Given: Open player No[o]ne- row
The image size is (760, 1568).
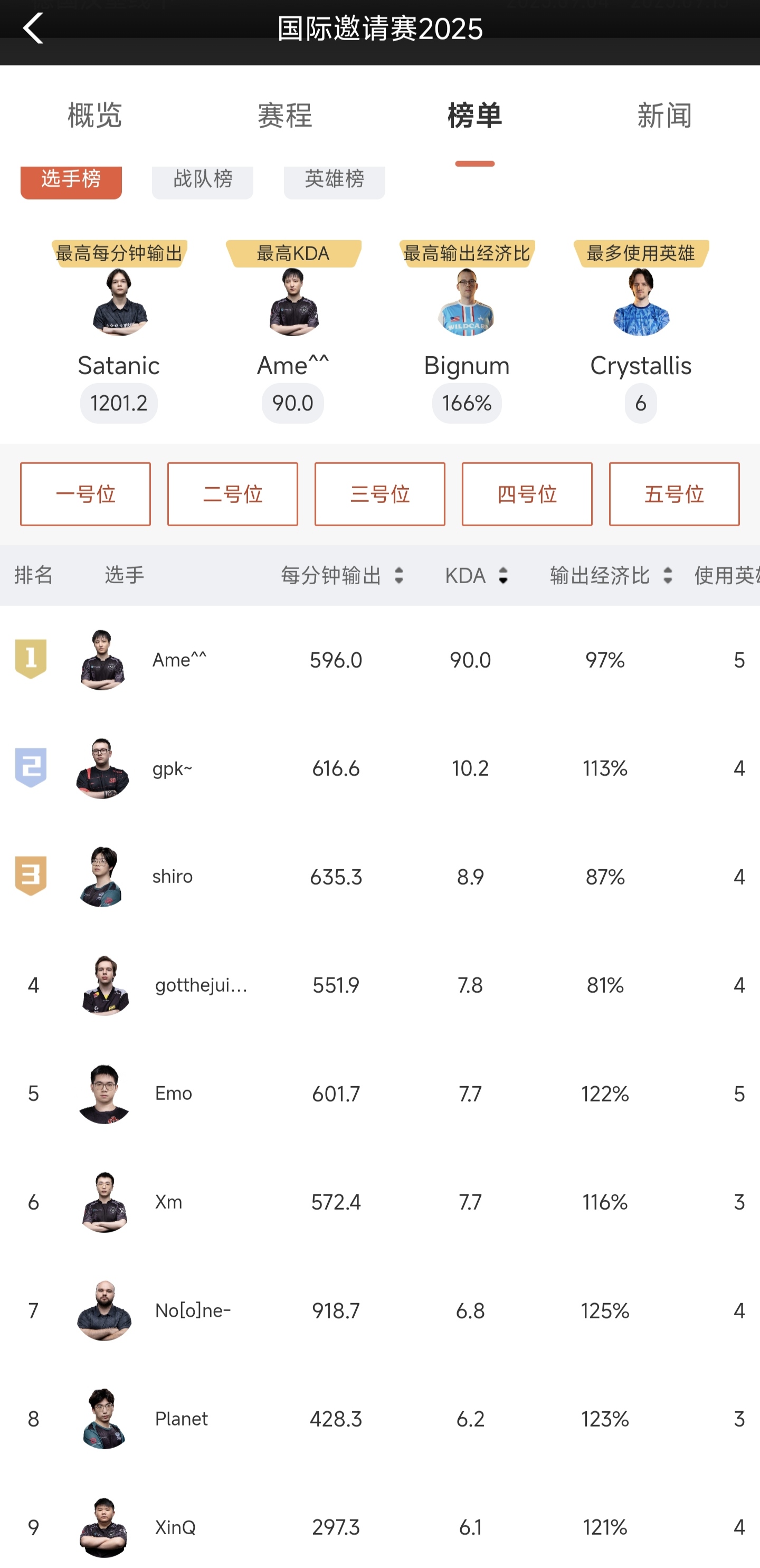Looking at the screenshot, I should [192, 1310].
